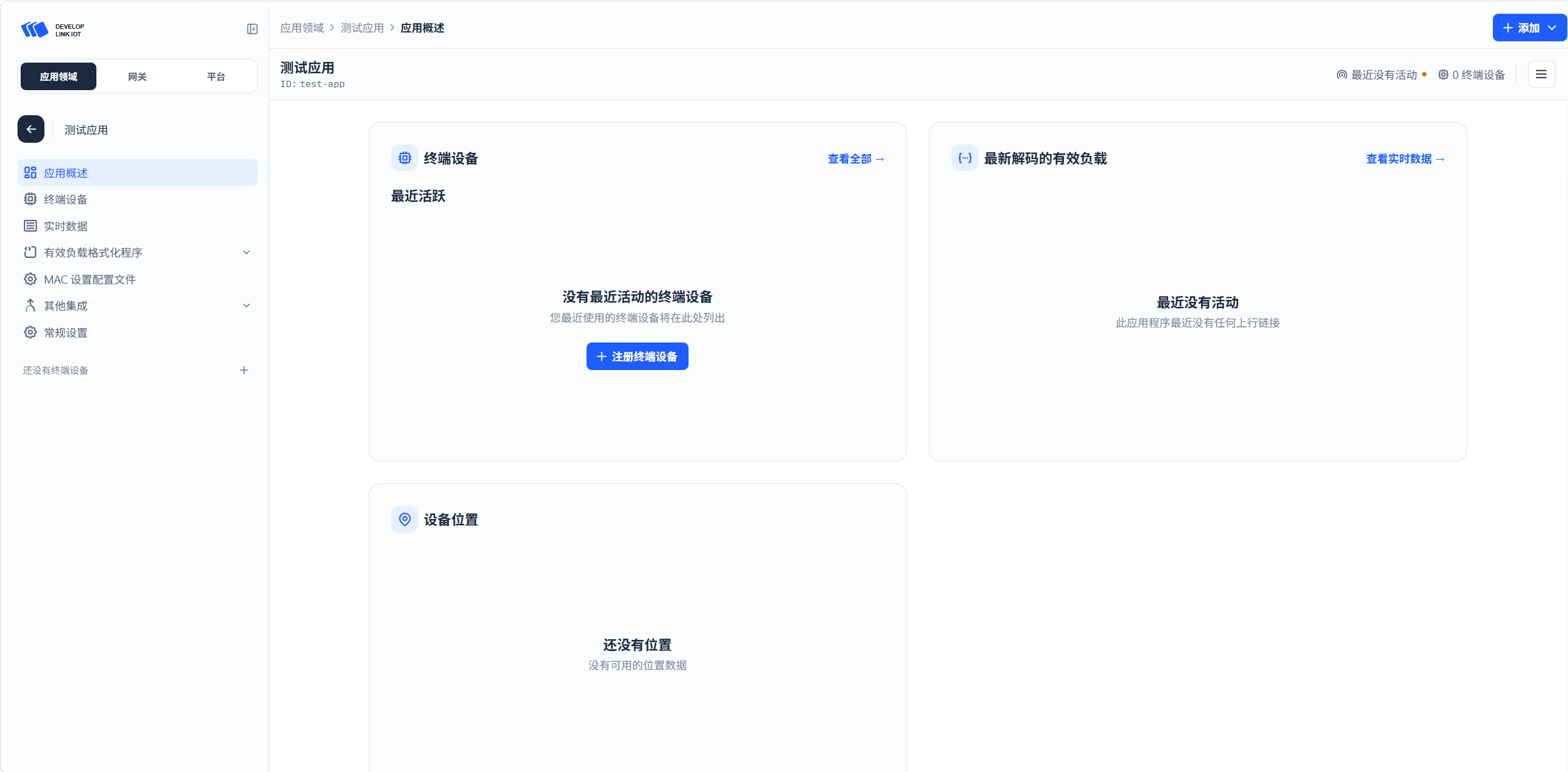
Task: Click 测试应用 in the breadcrumb
Action: 362,28
